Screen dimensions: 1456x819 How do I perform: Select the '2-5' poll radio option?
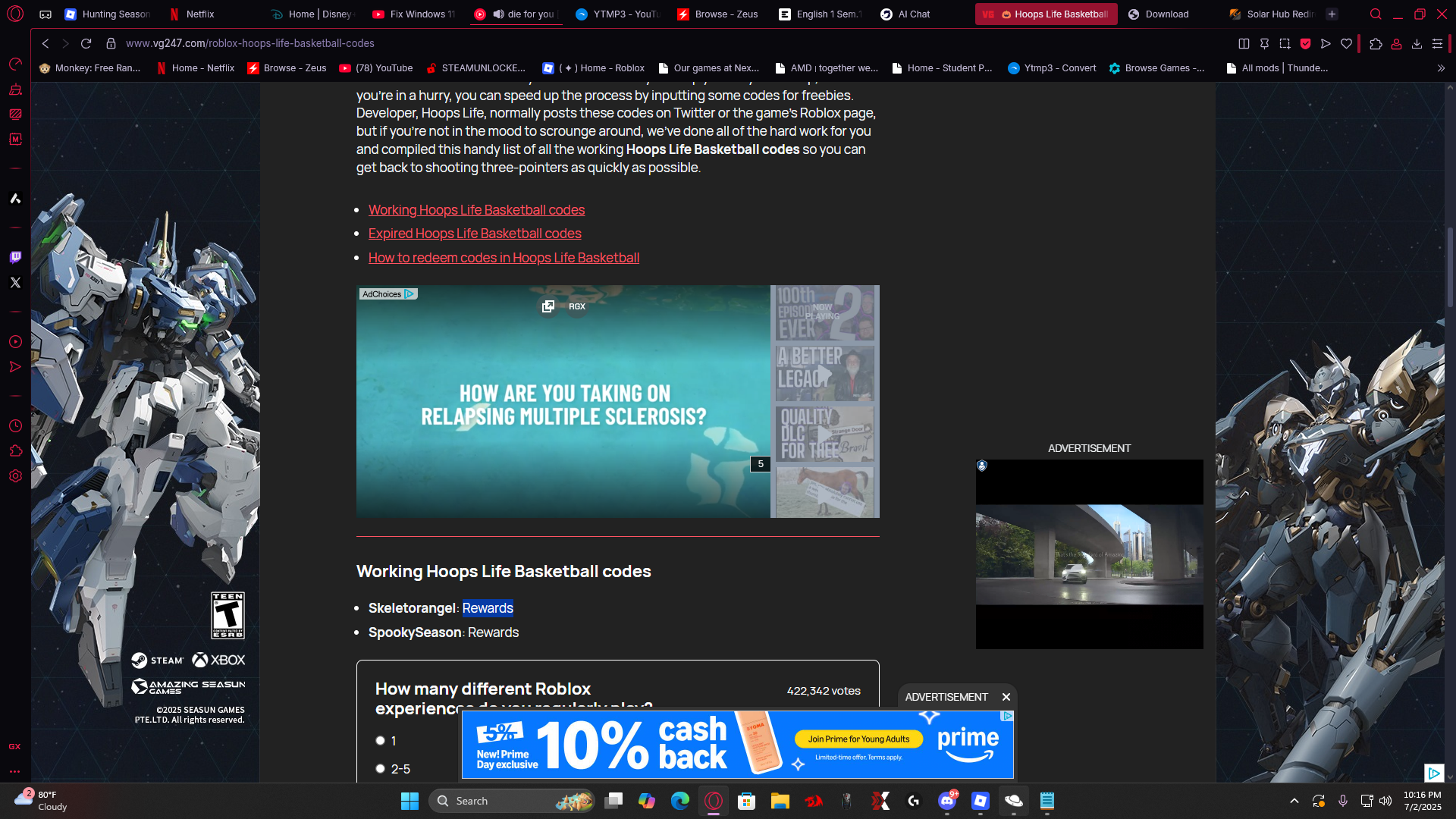click(380, 769)
